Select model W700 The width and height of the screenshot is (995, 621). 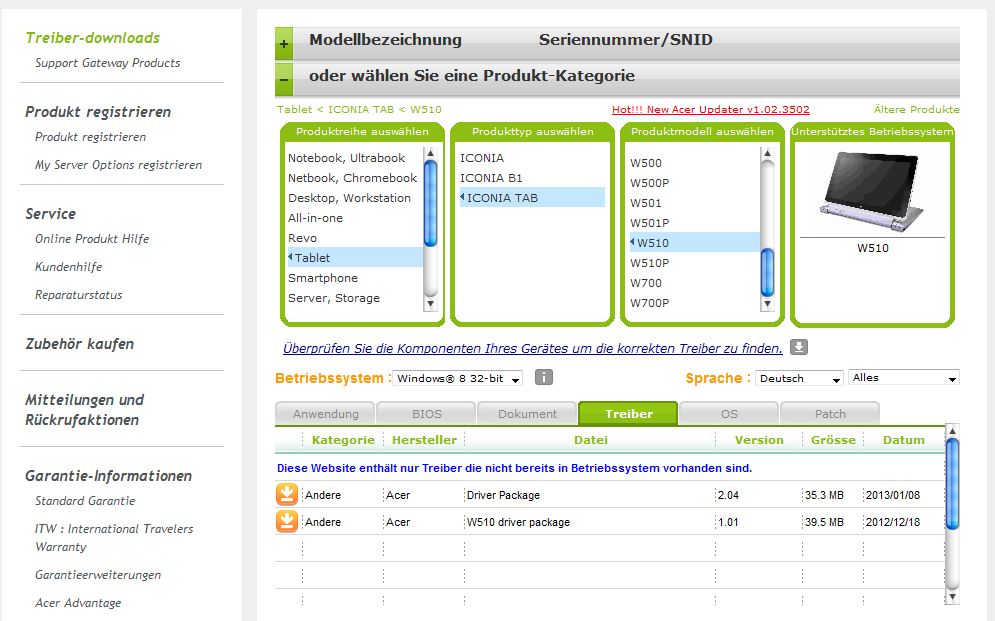click(646, 283)
